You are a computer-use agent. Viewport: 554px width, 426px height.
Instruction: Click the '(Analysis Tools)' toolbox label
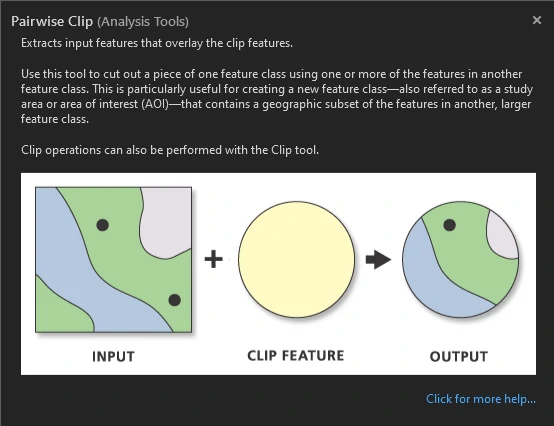[143, 22]
